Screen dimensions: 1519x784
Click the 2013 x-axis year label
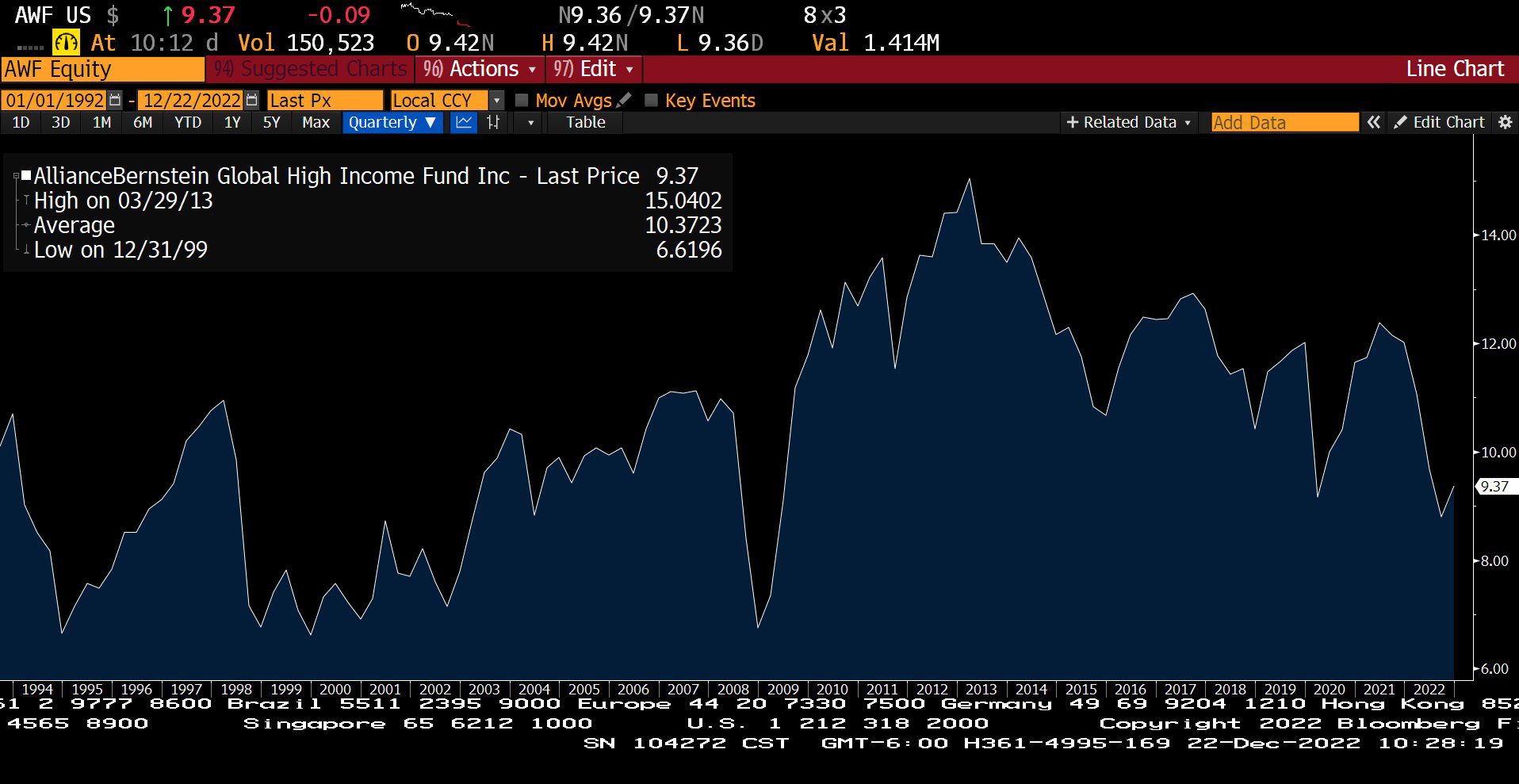(981, 689)
